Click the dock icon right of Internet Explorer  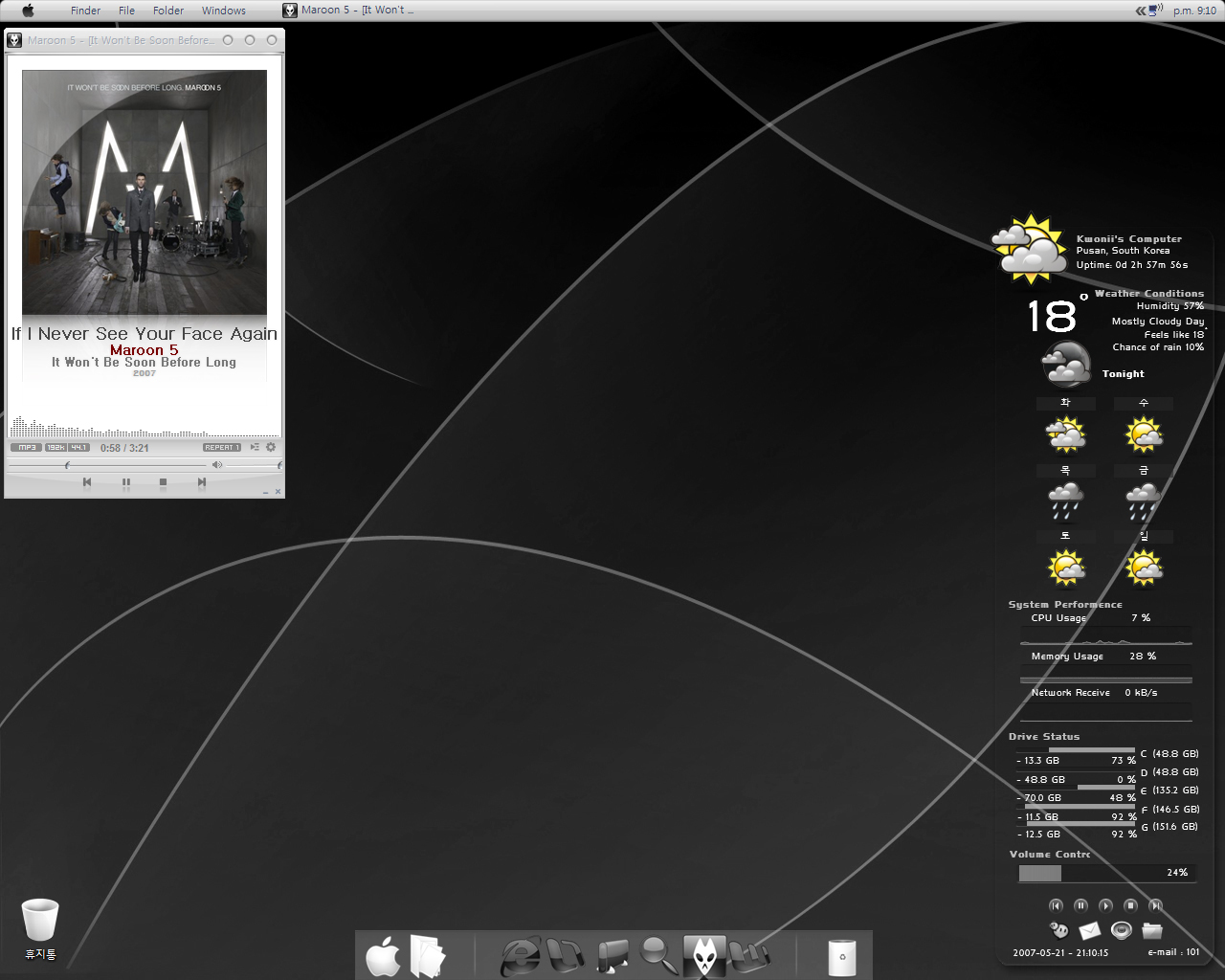566,955
